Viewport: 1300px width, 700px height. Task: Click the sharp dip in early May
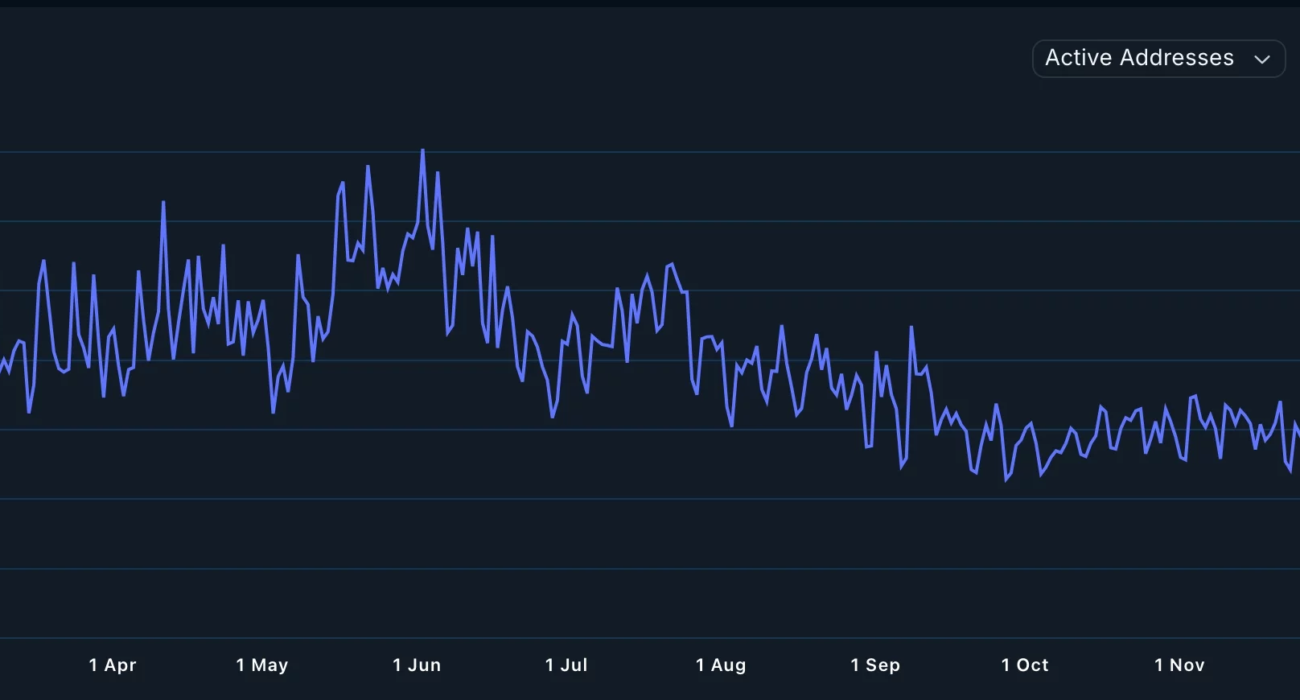[273, 411]
